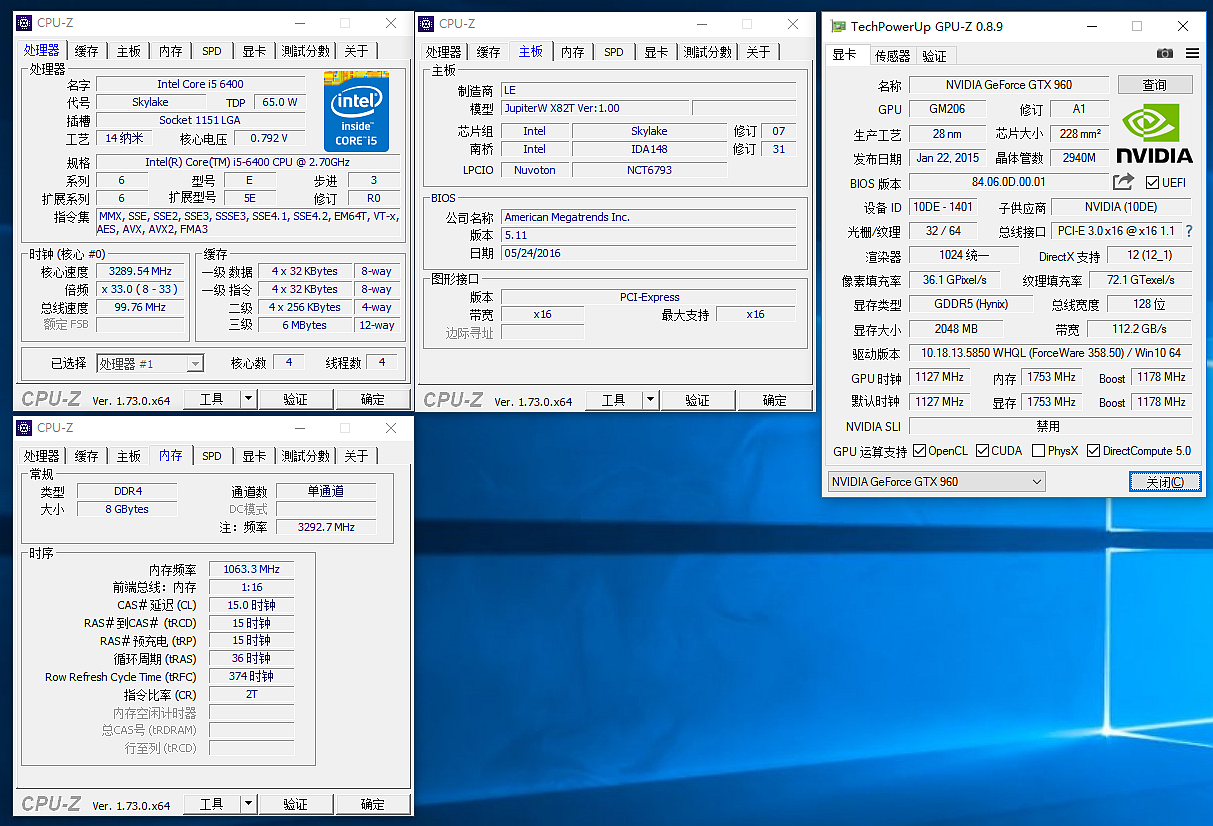Click the GPU name field NVIDIA GeForce GTX 960

click(1009, 85)
